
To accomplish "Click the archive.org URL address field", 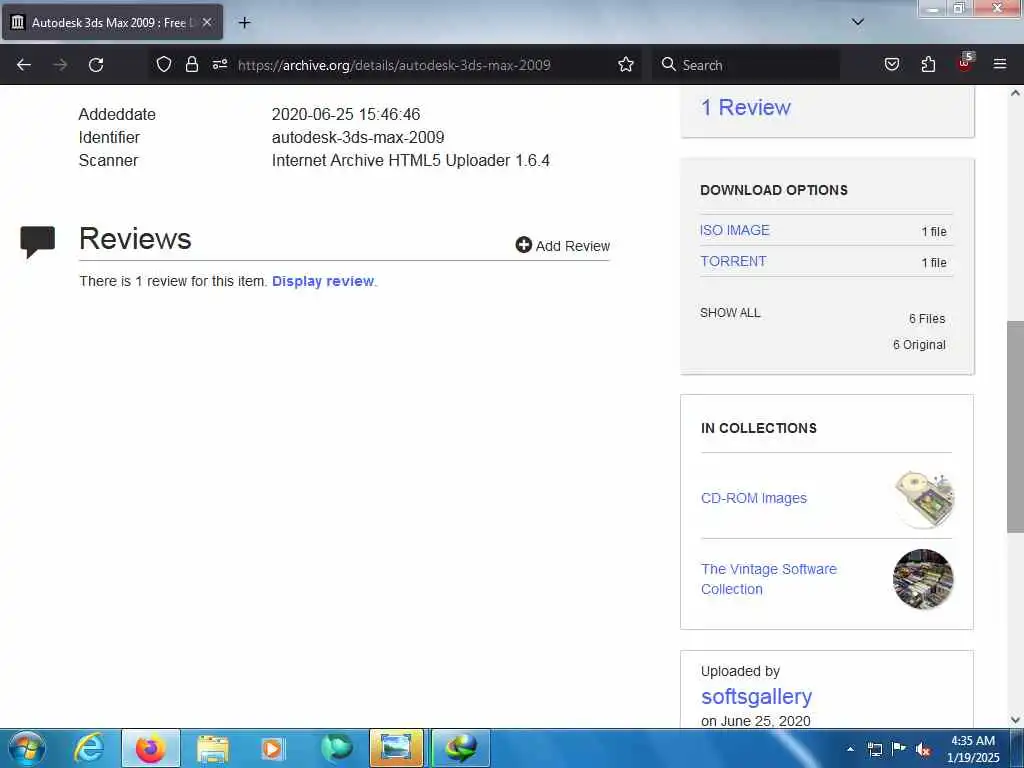I will pyautogui.click(x=394, y=65).
